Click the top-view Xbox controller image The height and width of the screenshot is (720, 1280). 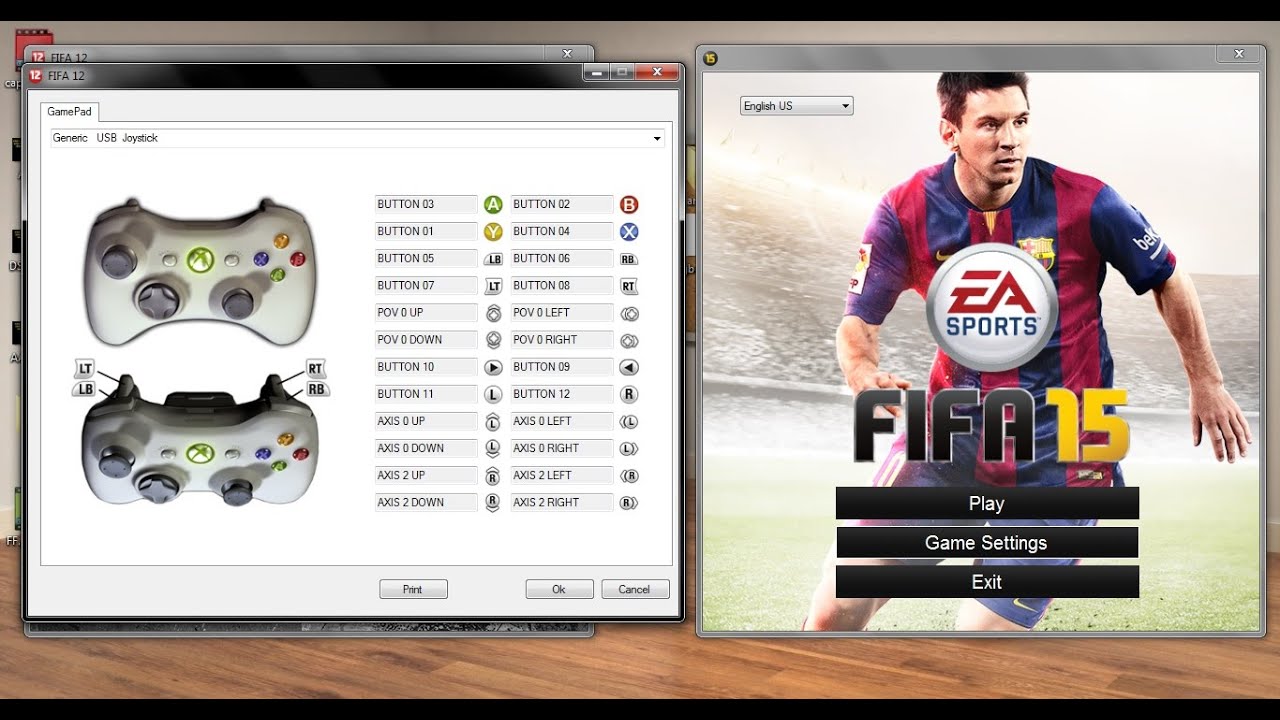(x=201, y=271)
